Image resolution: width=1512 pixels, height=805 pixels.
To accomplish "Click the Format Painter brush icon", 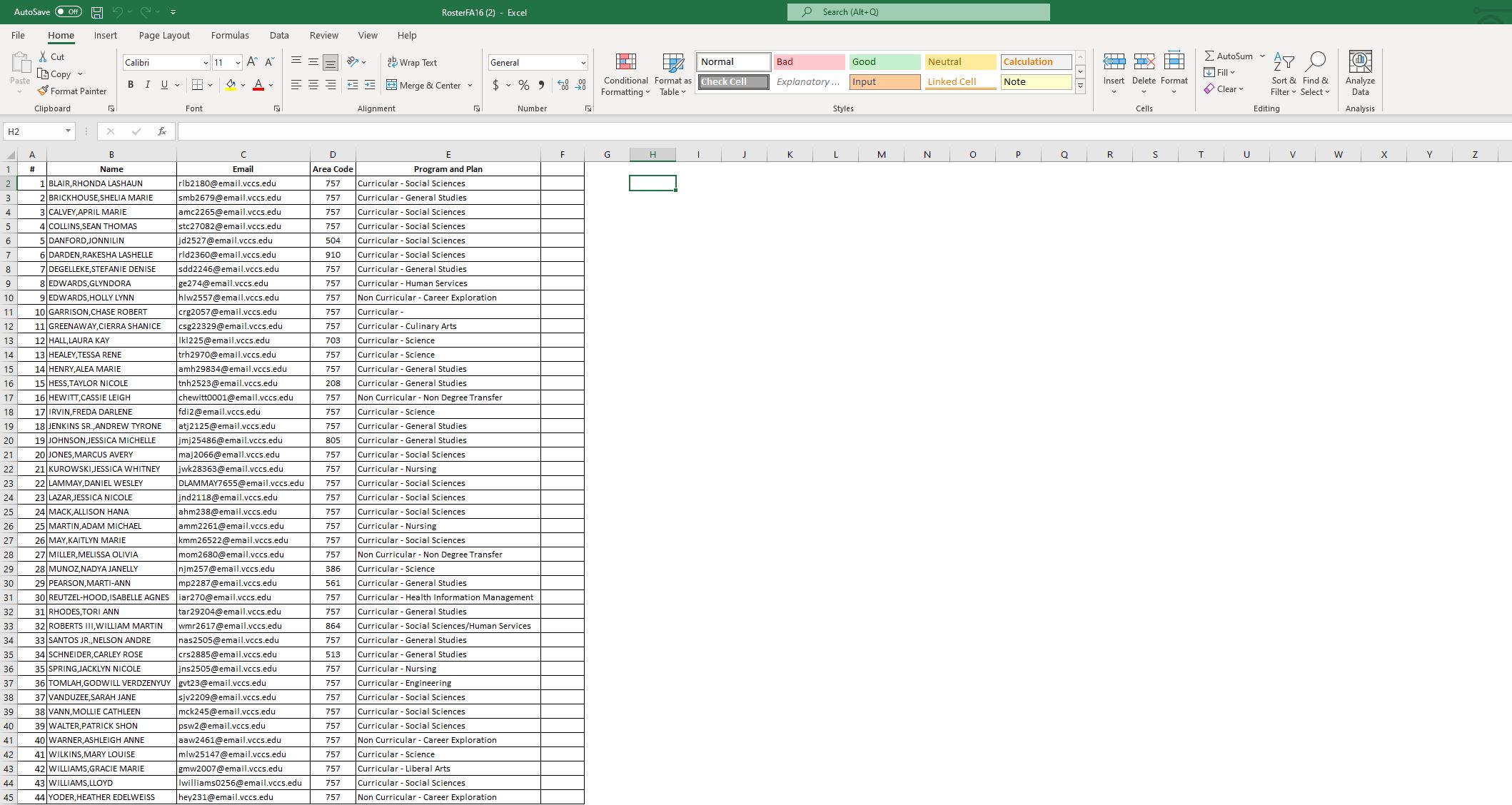I will [43, 91].
